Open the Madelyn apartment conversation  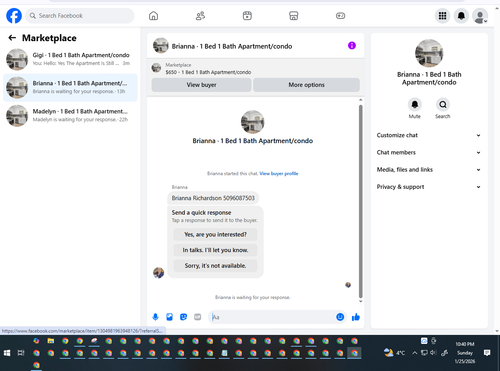(70, 116)
